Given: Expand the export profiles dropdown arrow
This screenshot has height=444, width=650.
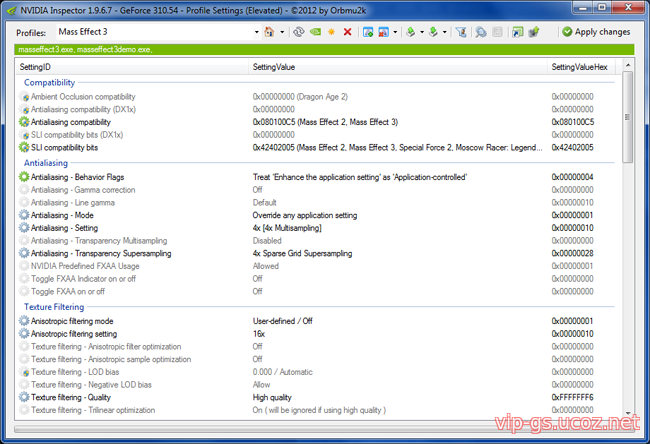Looking at the screenshot, I should coord(422,32).
